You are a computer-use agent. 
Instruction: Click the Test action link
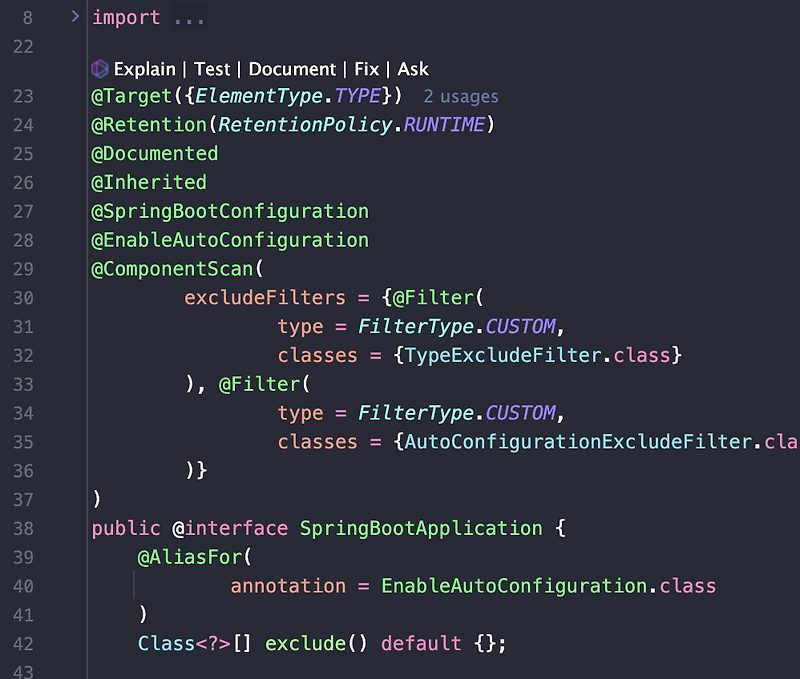[x=214, y=69]
